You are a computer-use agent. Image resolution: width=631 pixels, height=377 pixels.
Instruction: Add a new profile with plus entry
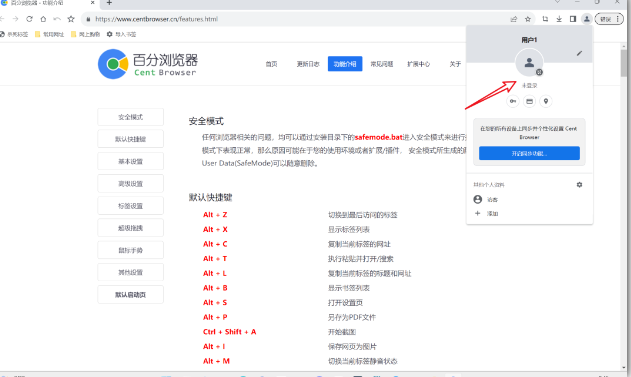529,214
